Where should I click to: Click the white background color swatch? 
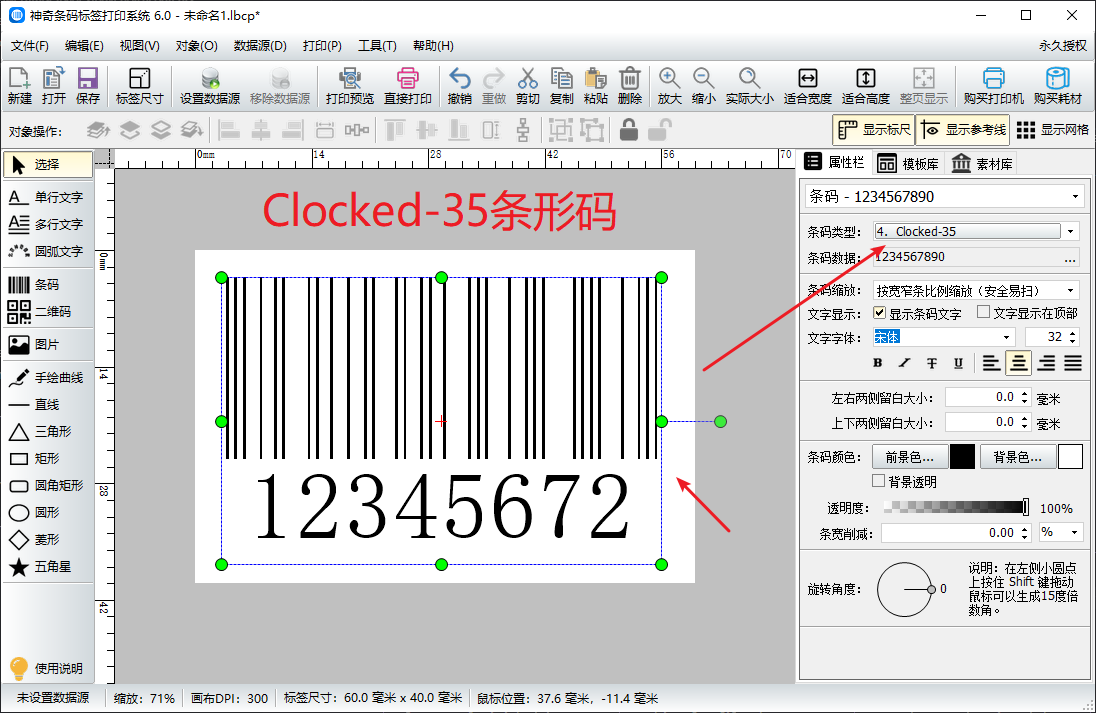(1070, 457)
